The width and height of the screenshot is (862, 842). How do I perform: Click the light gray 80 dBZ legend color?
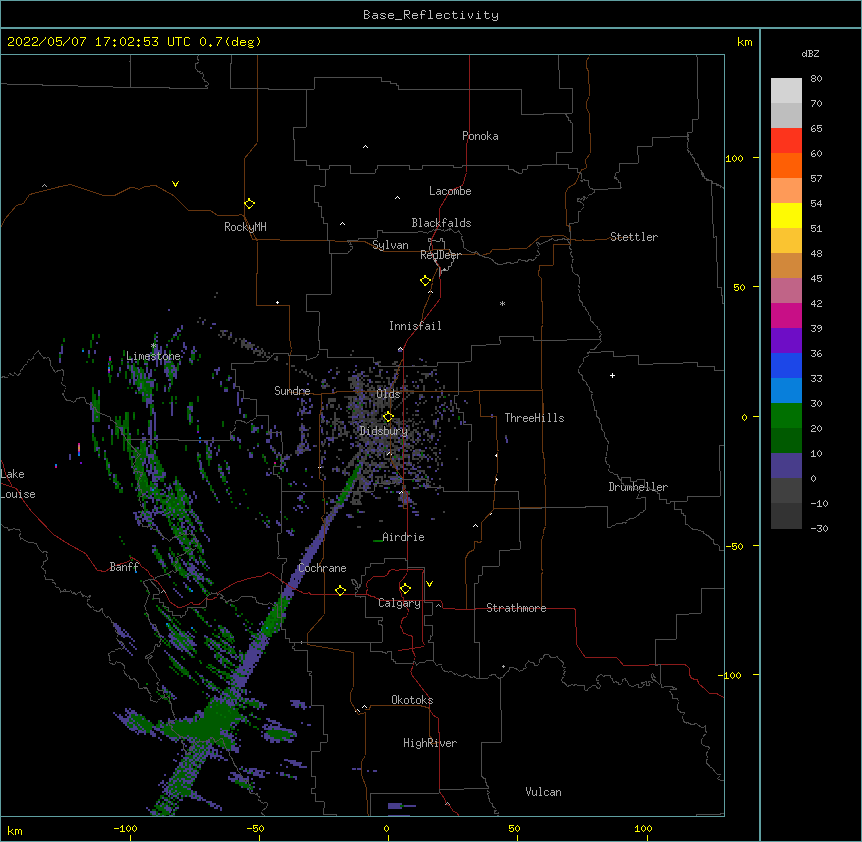(786, 91)
